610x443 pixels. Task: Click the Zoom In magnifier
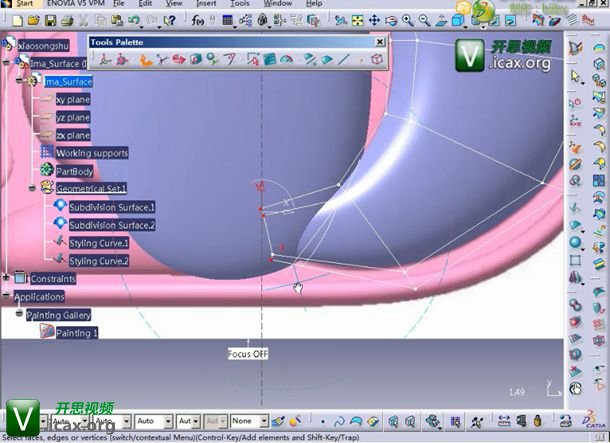408,20
